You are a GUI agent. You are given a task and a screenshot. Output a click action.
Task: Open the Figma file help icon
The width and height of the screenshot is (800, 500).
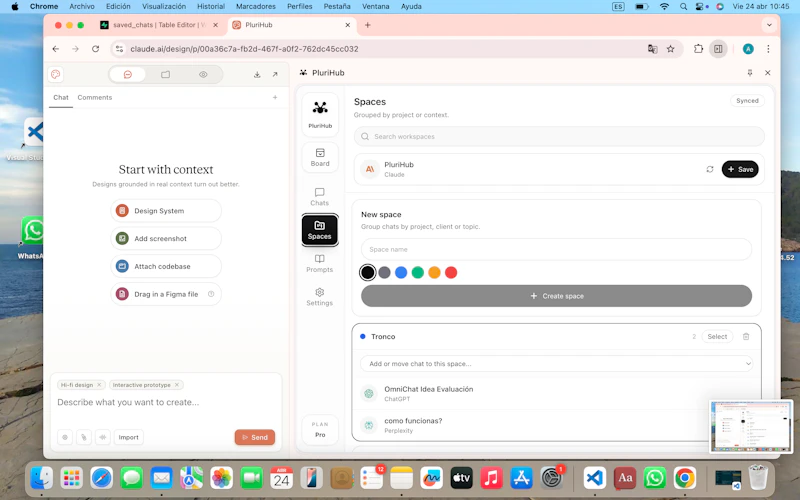tap(211, 294)
